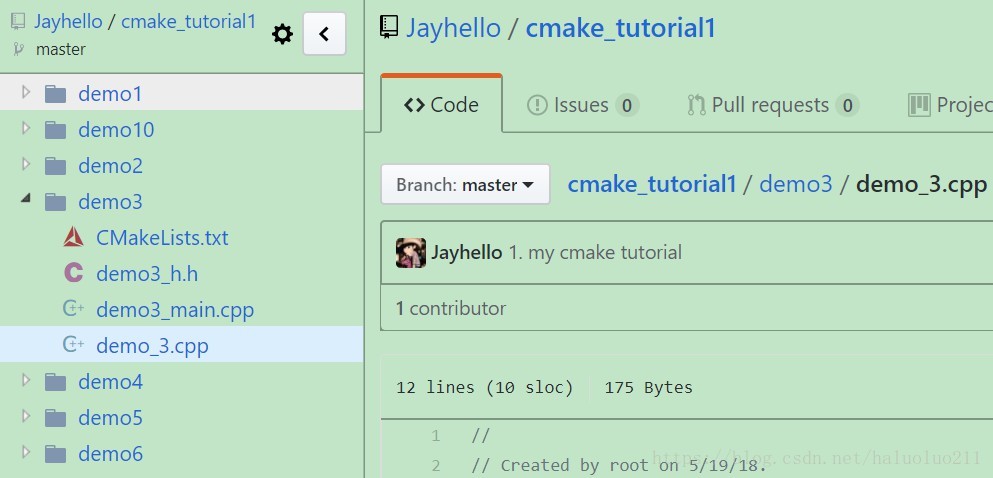
Task: Click the folder icon for demo6
Action: click(56, 454)
